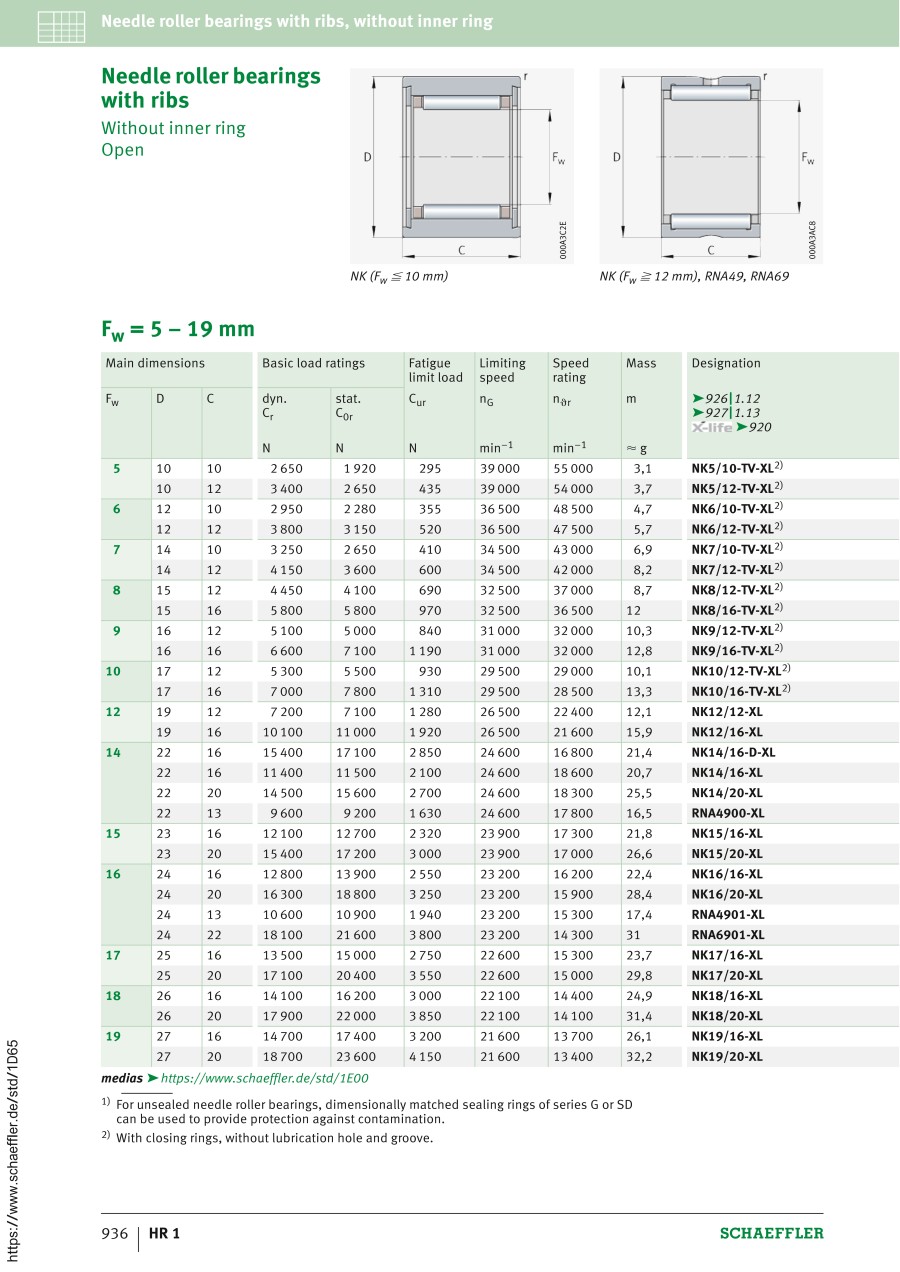Select designation NK9/16-TV-XL
The width and height of the screenshot is (900, 1272).
point(737,651)
